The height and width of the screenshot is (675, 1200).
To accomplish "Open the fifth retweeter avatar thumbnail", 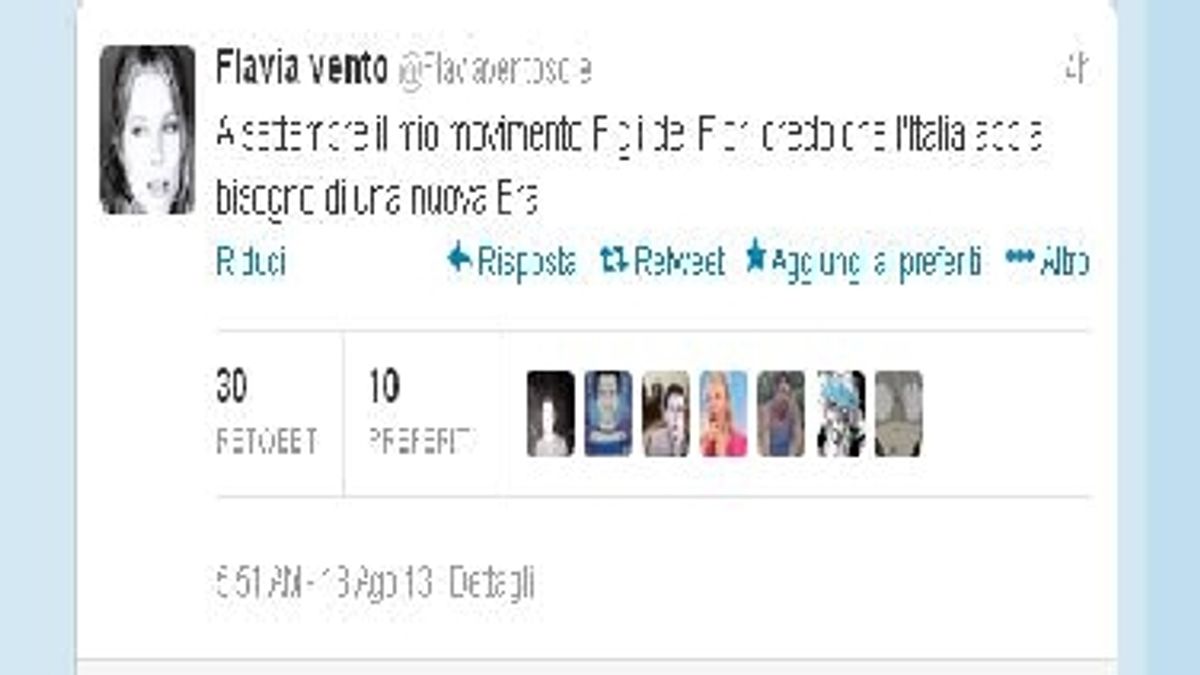I will [x=781, y=413].
